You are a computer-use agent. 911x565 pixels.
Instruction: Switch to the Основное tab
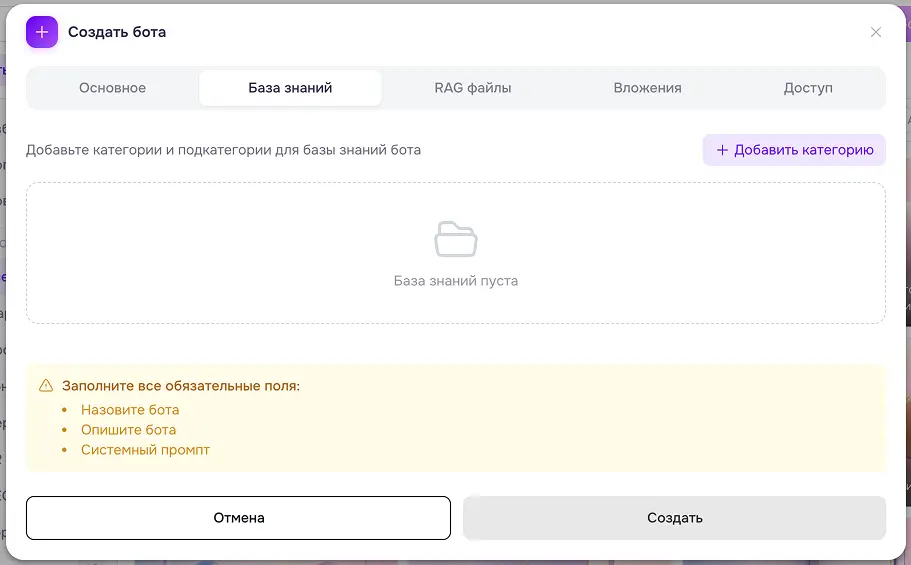(113, 88)
